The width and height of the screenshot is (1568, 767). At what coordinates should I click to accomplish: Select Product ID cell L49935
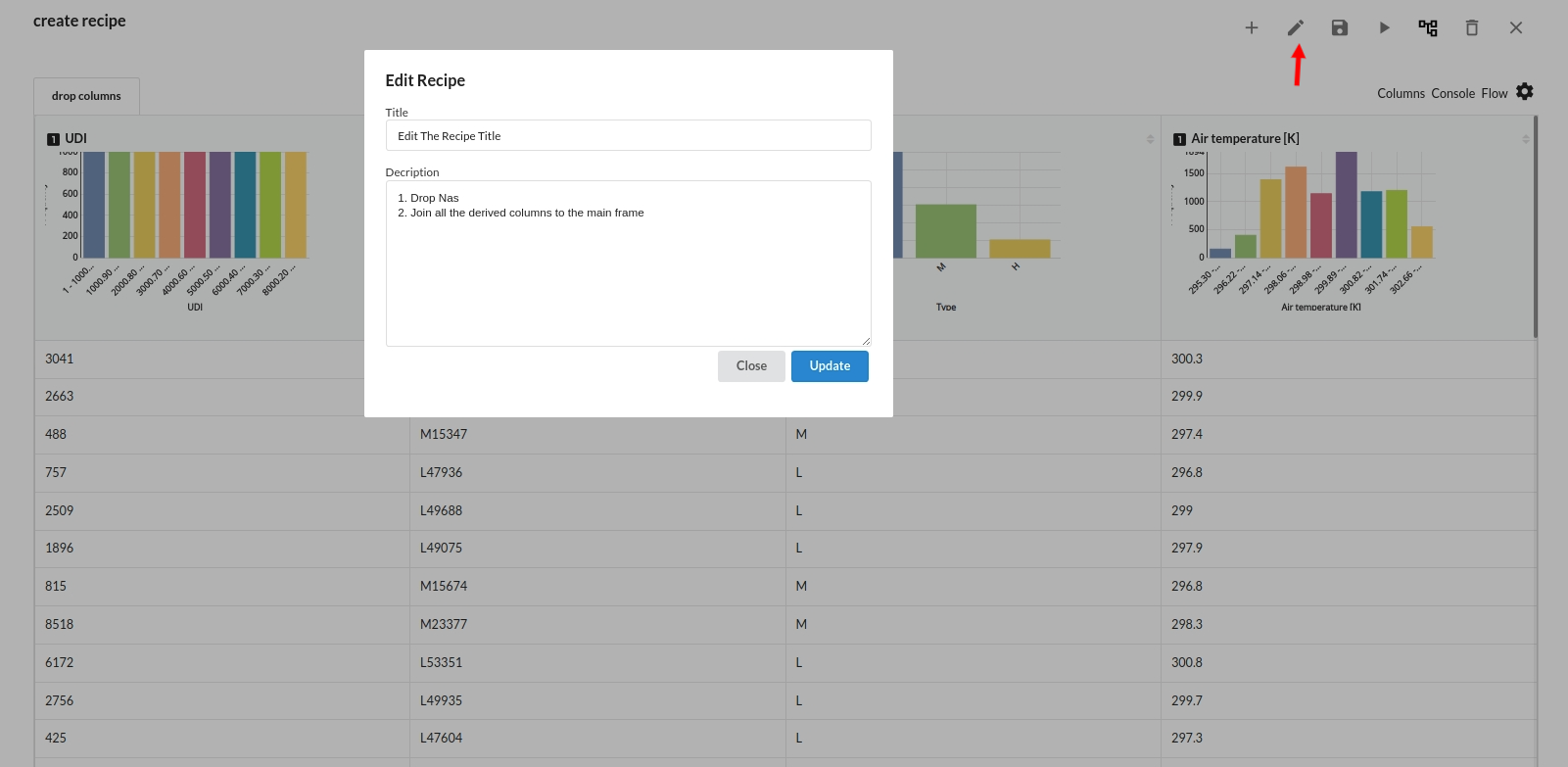pos(597,701)
